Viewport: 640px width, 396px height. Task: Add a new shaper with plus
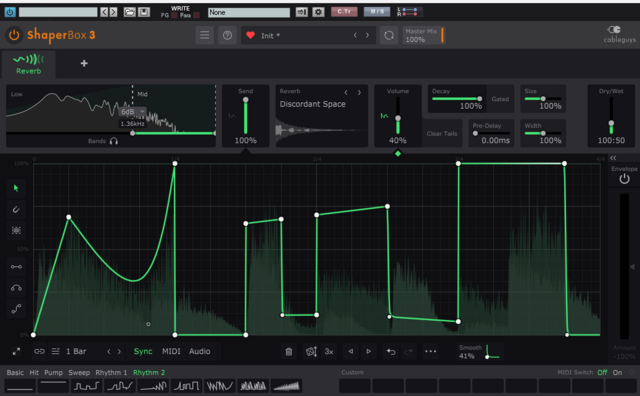(84, 63)
